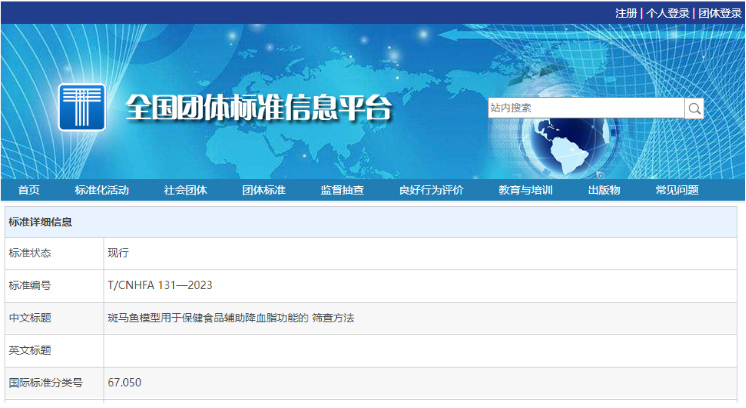Click the 现行 status value
This screenshot has width=746, height=408.
point(118,253)
